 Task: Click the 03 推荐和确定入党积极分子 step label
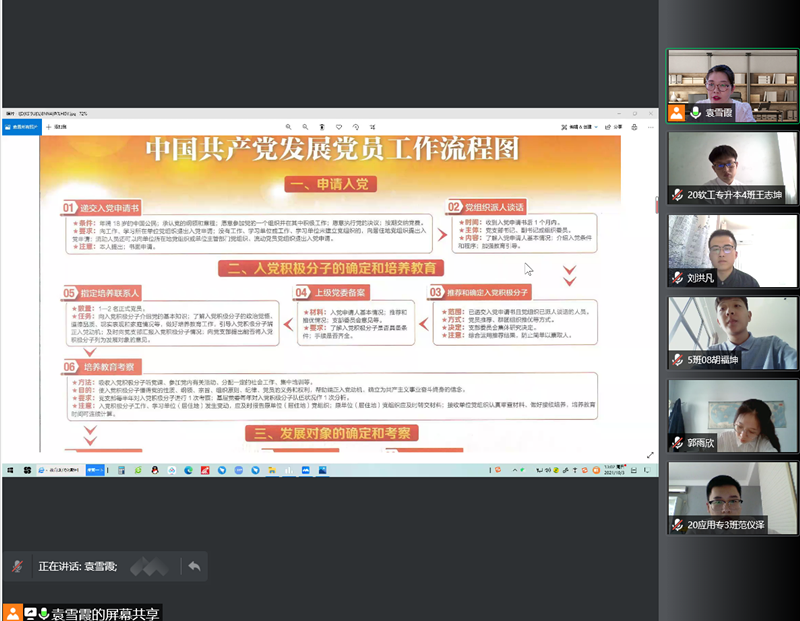[480, 292]
